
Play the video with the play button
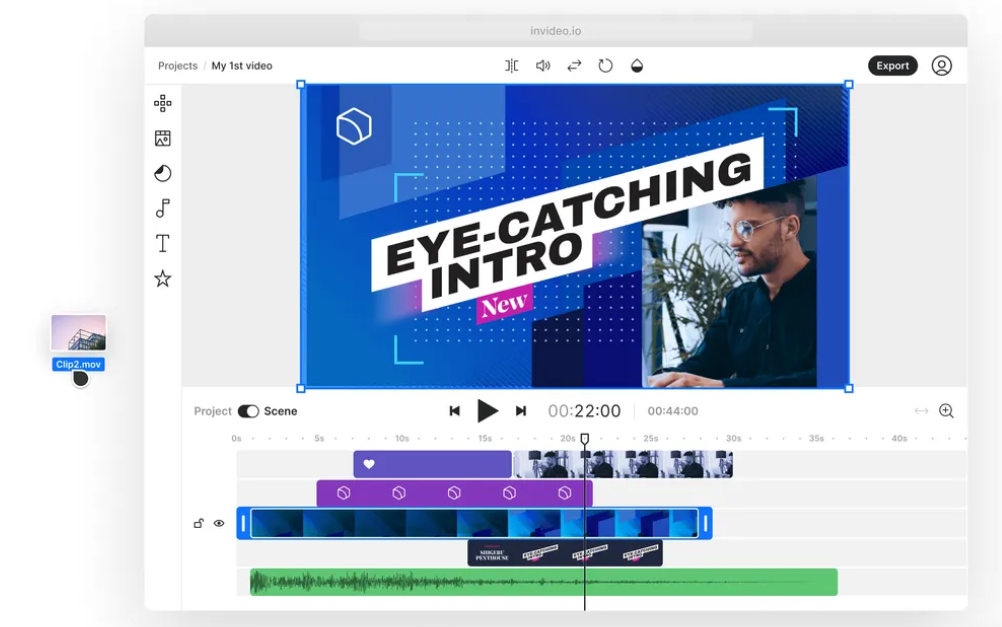click(487, 410)
